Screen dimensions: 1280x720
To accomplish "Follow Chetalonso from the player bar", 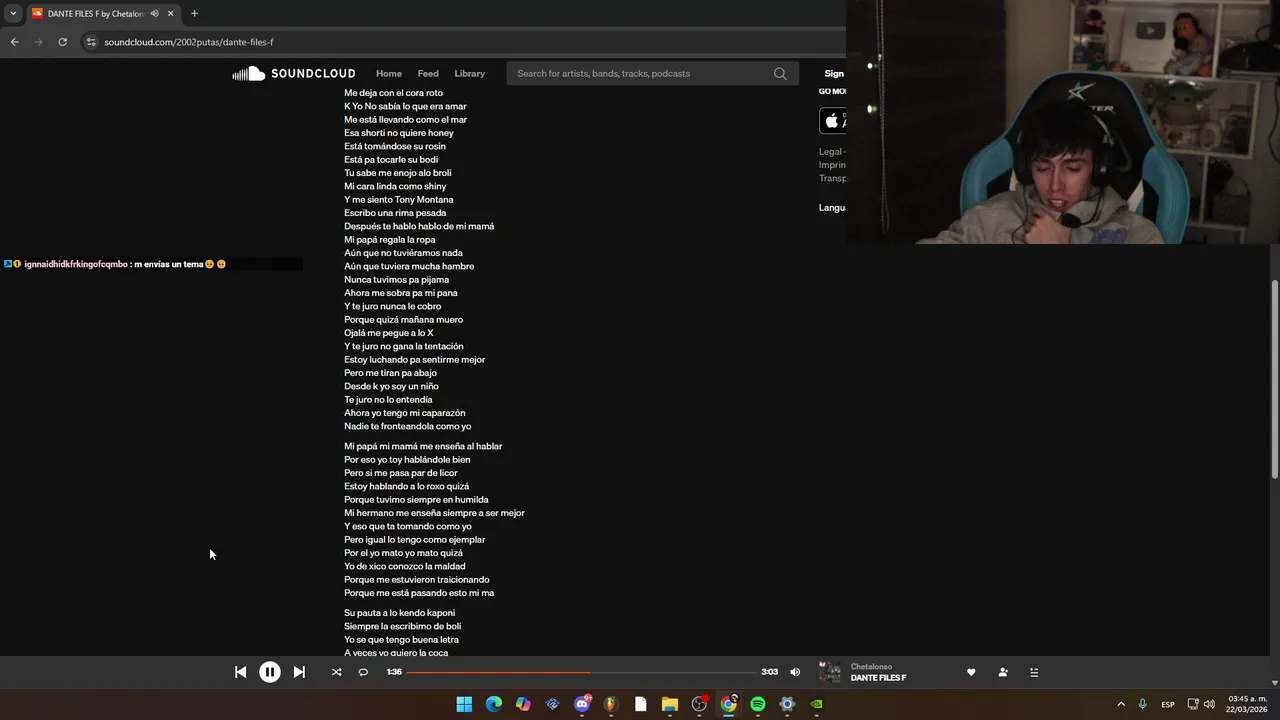I will pos(1003,672).
